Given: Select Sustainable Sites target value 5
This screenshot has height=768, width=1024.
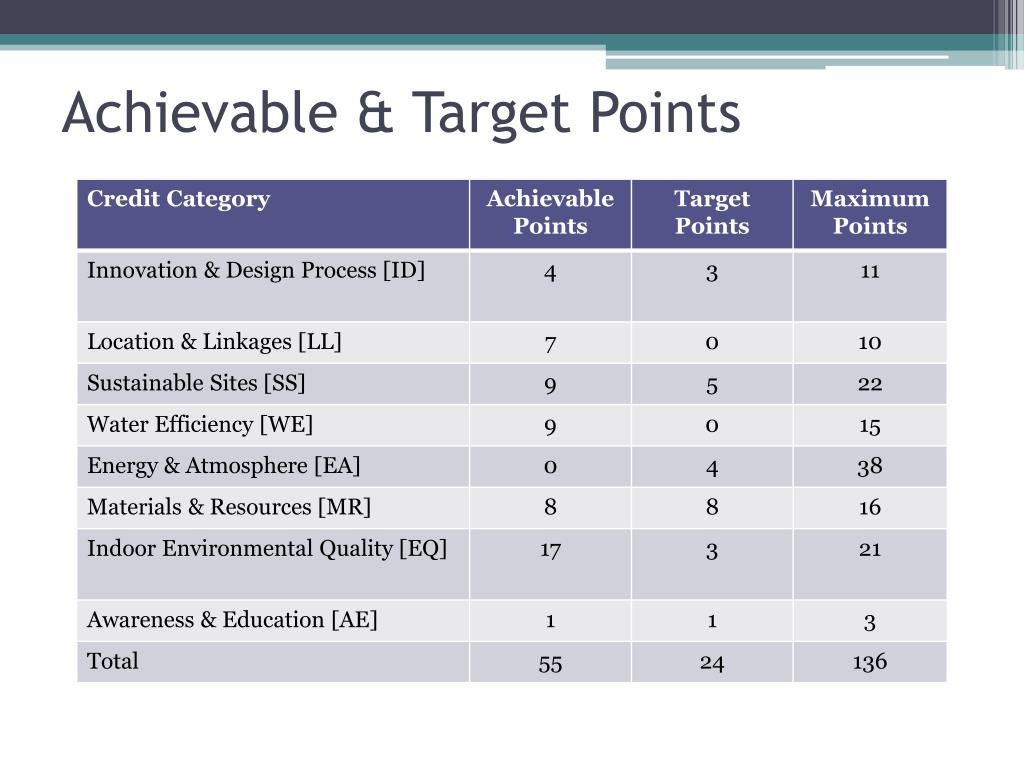Looking at the screenshot, I should (x=712, y=385).
